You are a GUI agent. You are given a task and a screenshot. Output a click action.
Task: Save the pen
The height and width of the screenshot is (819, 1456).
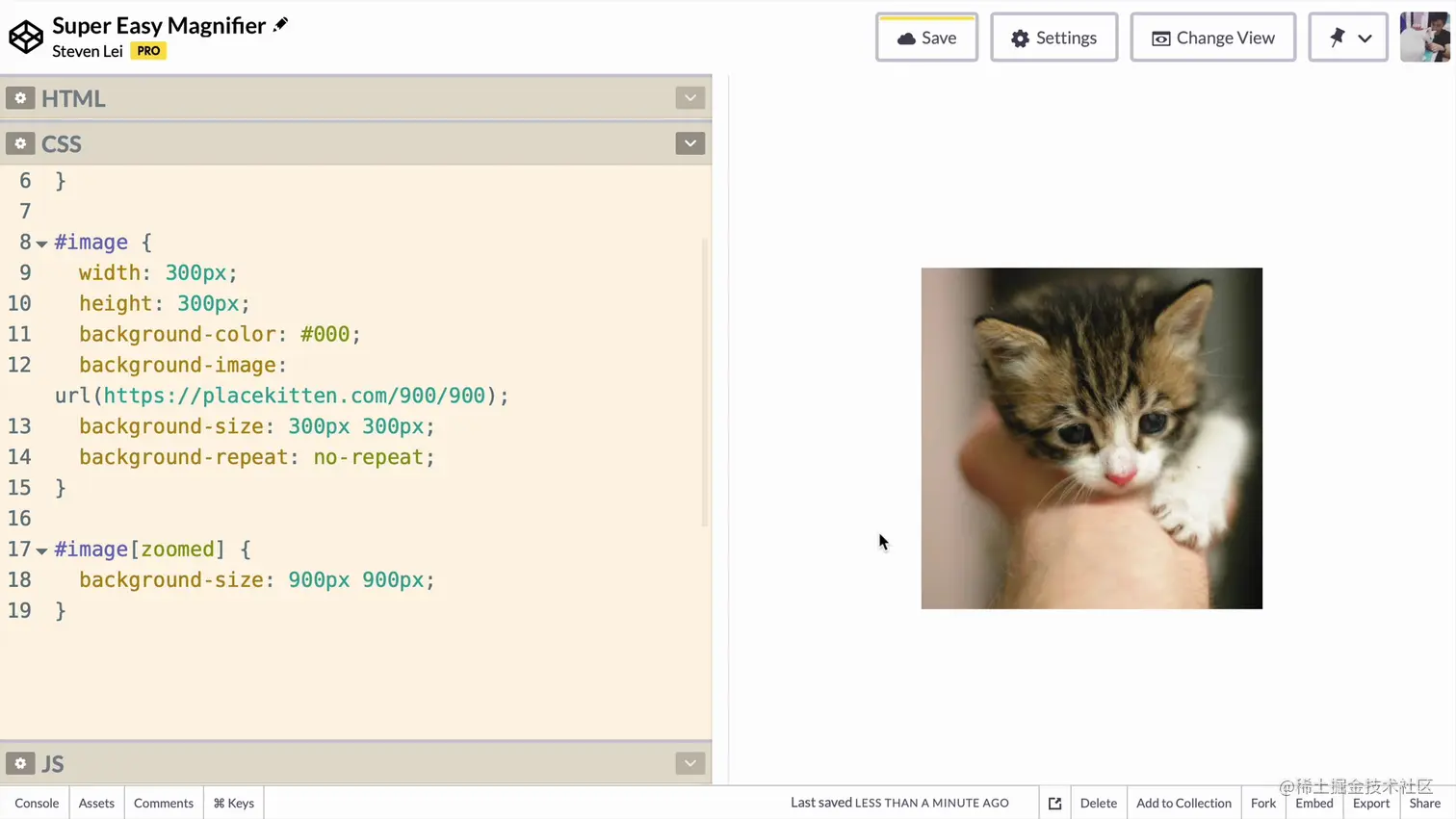coord(926,38)
